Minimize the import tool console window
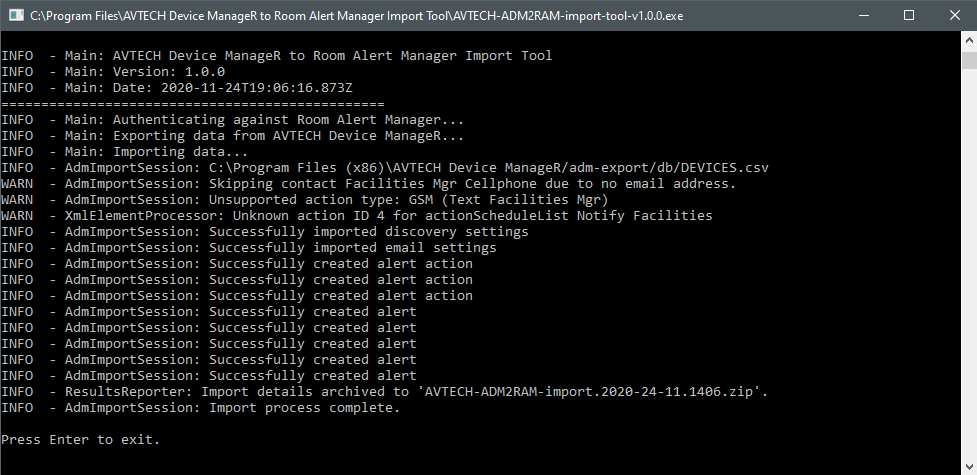The height and width of the screenshot is (475, 977). point(863,15)
